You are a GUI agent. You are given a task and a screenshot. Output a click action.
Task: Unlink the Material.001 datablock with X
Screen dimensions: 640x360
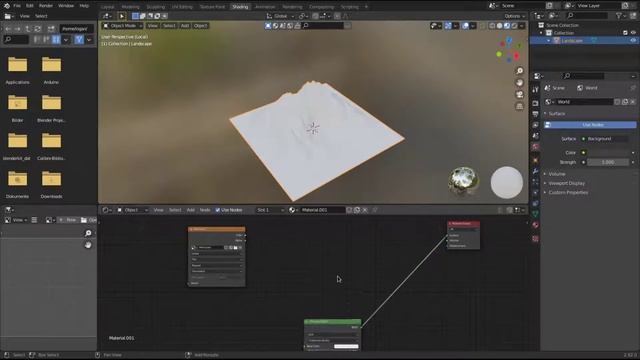[365, 210]
